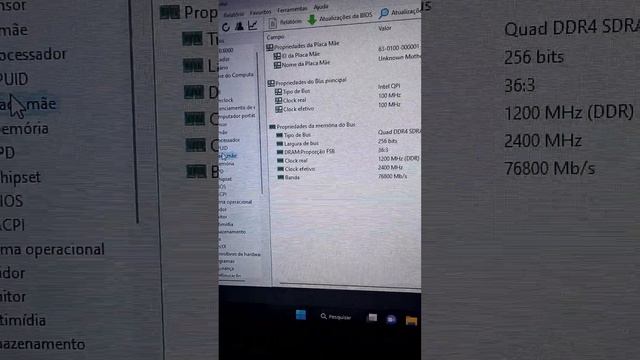
Task: Click the refresh icon in the toolbar
Action: tap(226, 27)
